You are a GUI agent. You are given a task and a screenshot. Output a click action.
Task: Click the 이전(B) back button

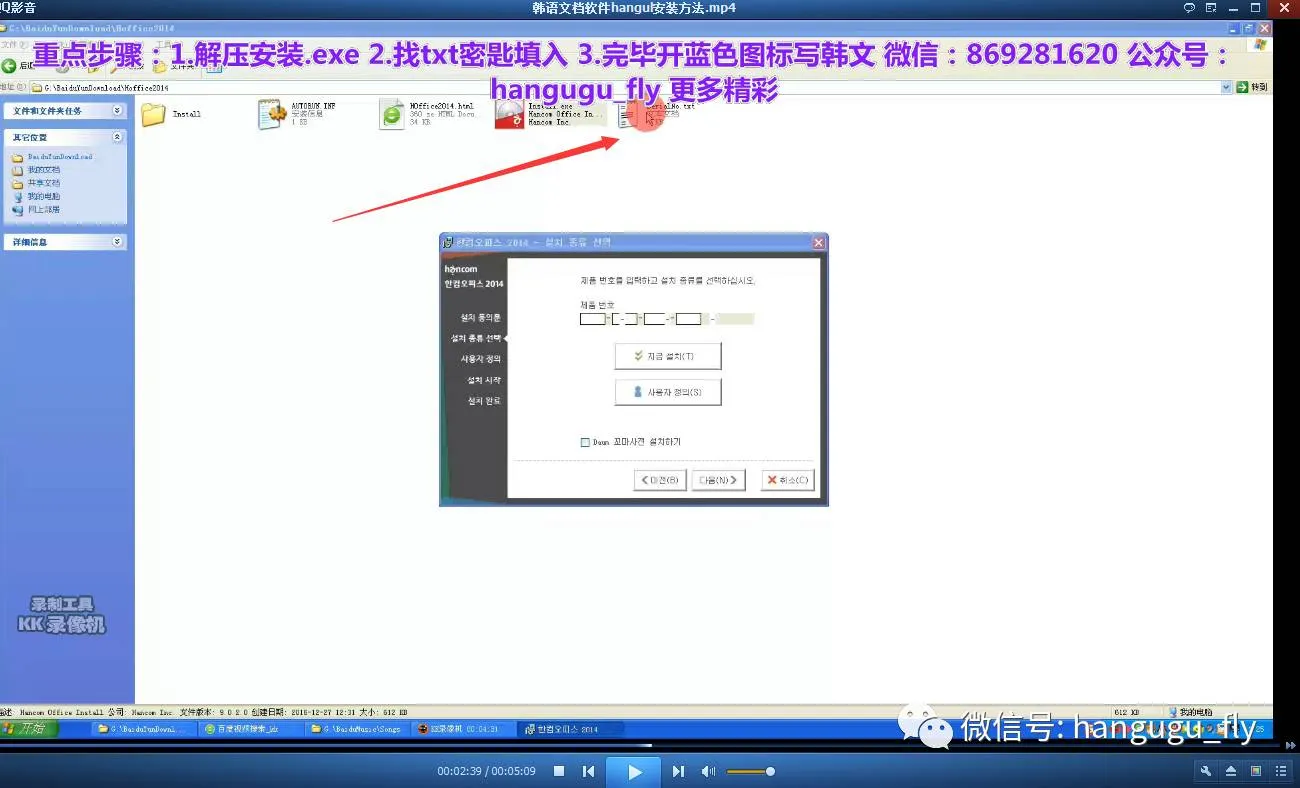(660, 480)
